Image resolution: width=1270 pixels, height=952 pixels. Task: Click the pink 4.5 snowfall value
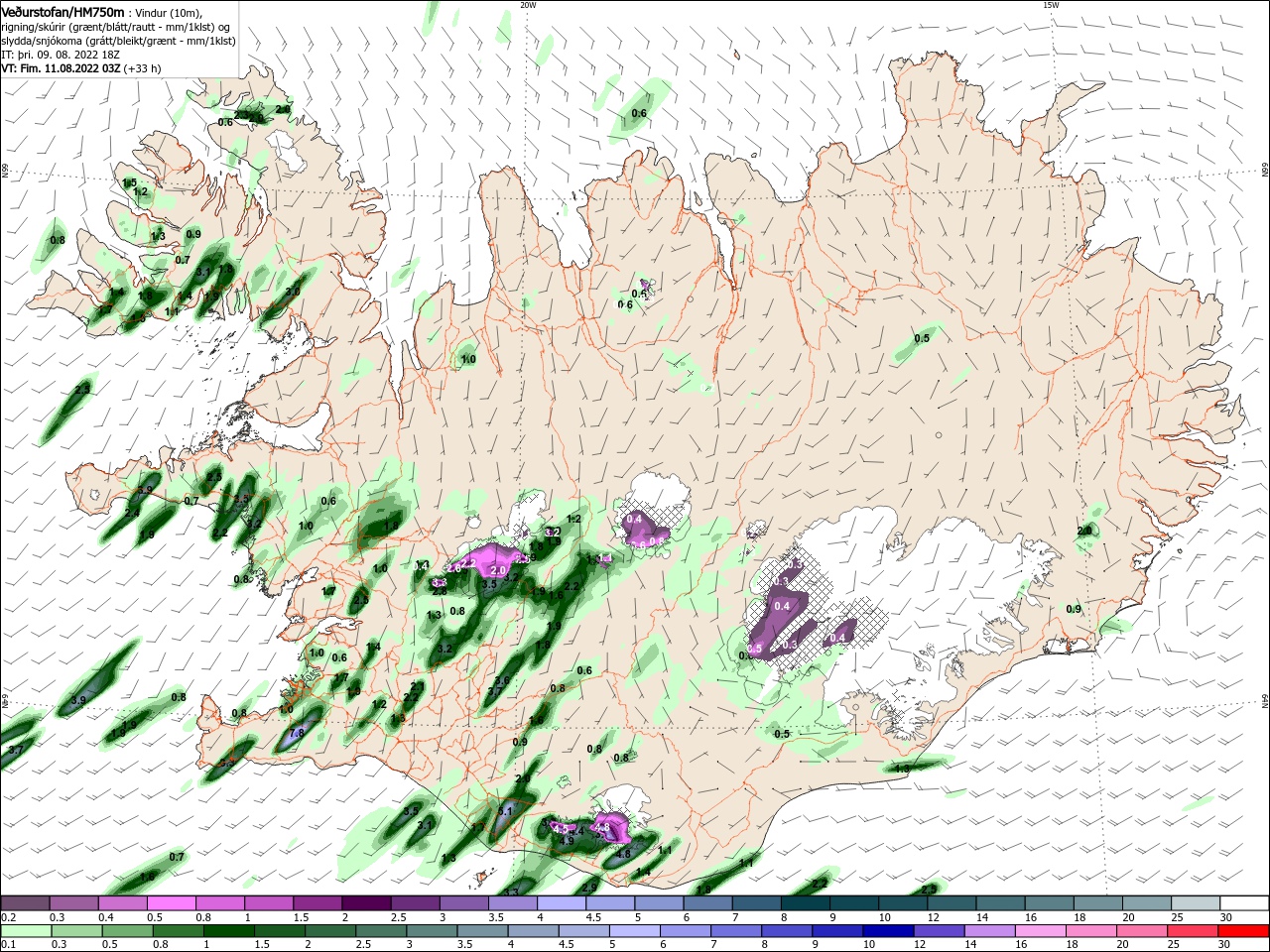coord(560,828)
